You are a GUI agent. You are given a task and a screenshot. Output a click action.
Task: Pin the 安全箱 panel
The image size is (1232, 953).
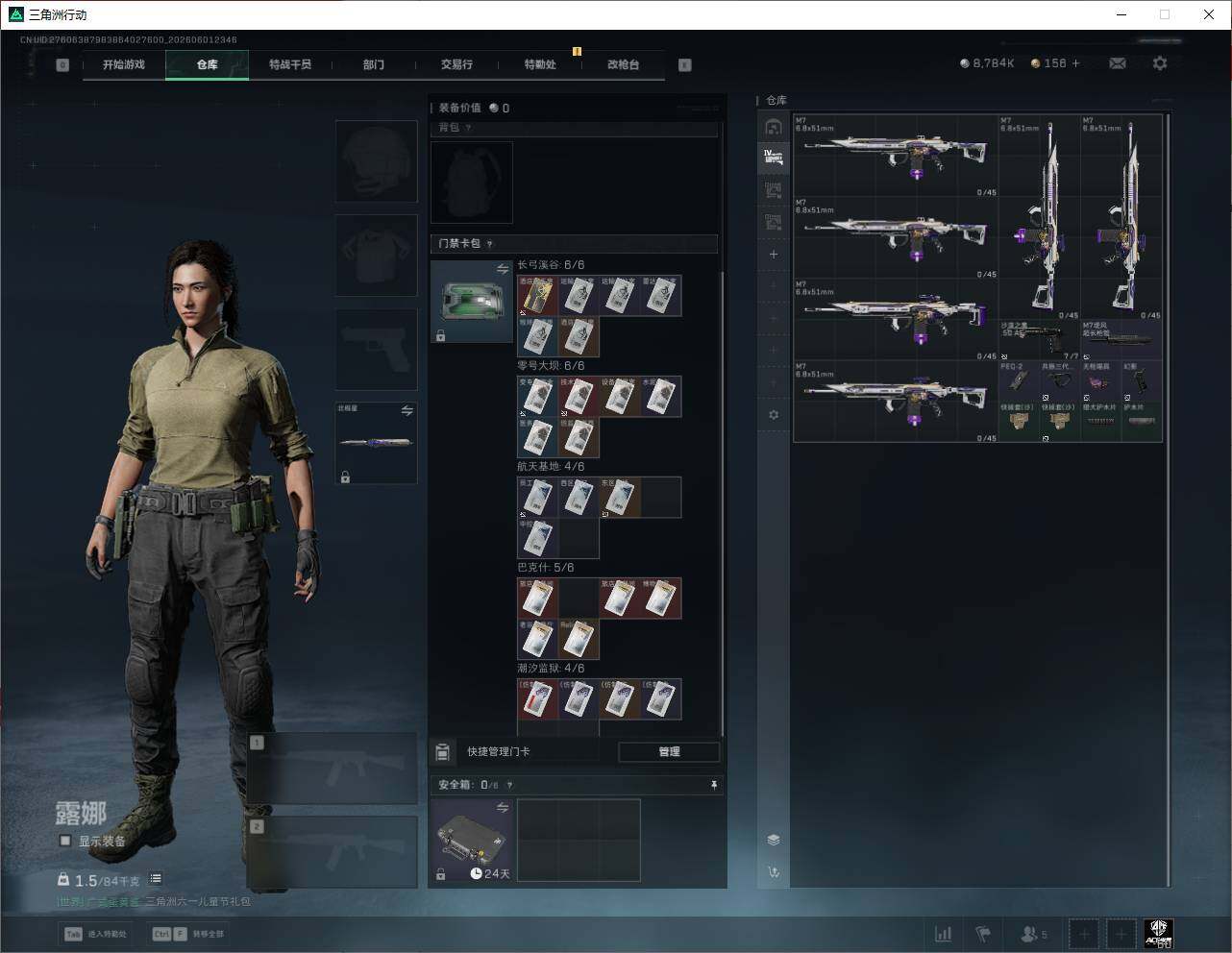pos(713,785)
